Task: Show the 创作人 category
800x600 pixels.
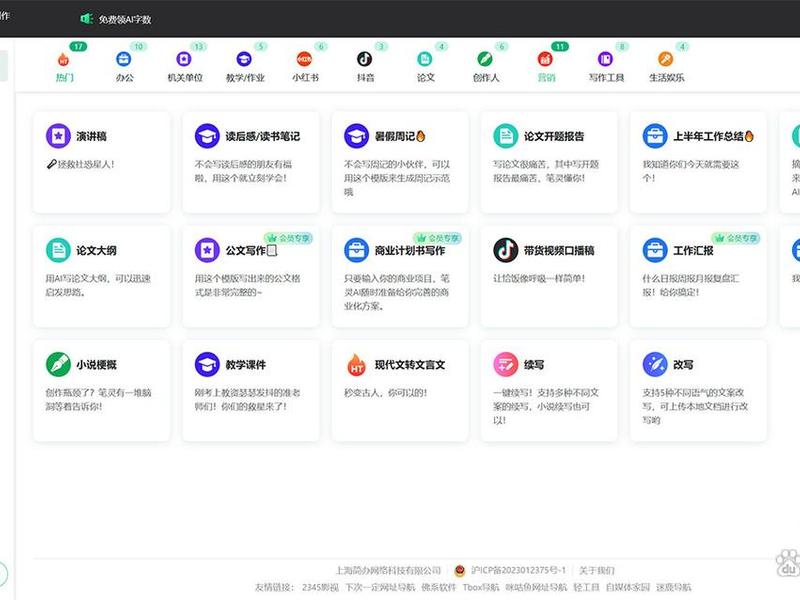Action: click(x=485, y=67)
